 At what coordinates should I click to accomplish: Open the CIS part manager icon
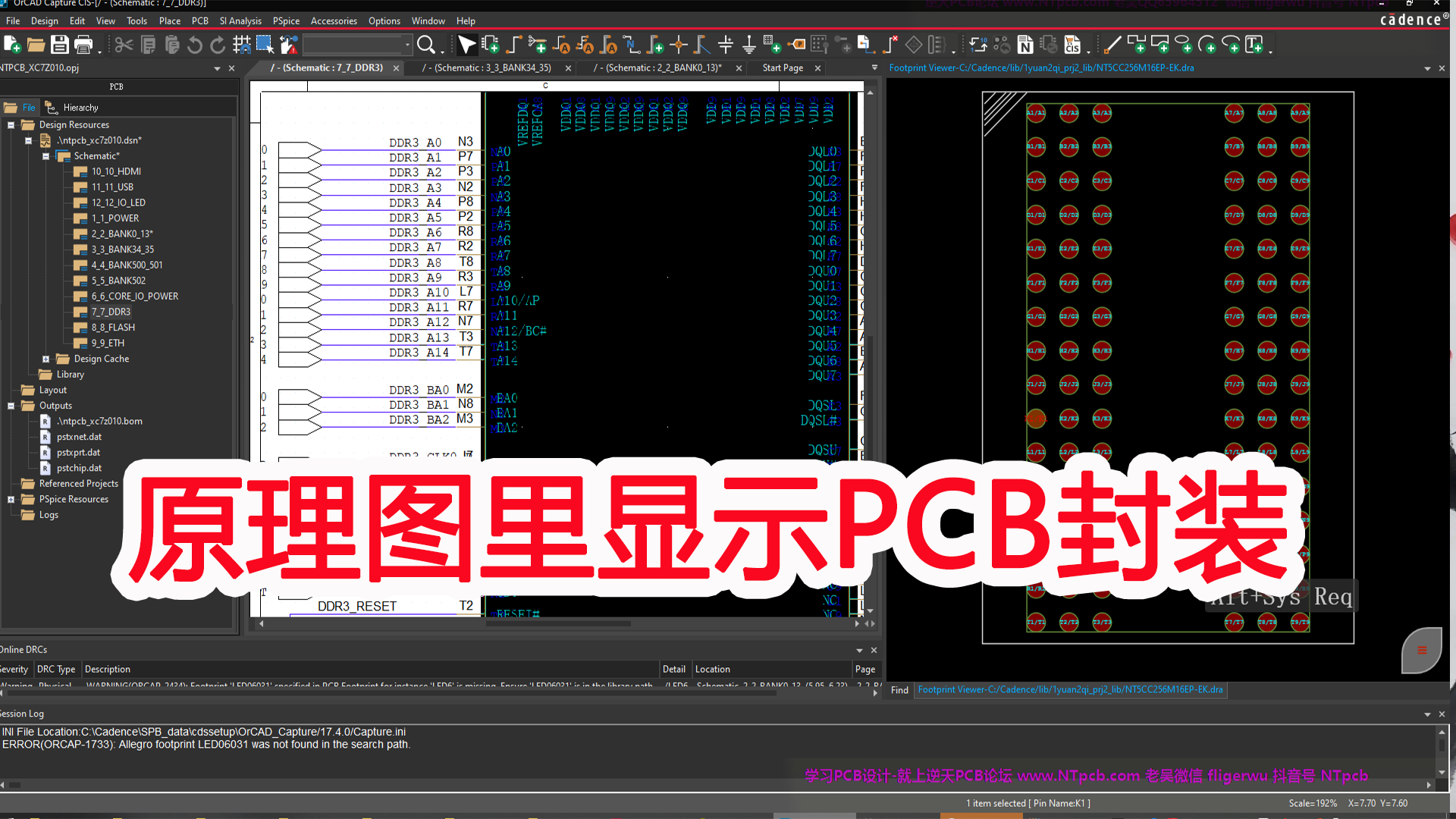point(1072,45)
